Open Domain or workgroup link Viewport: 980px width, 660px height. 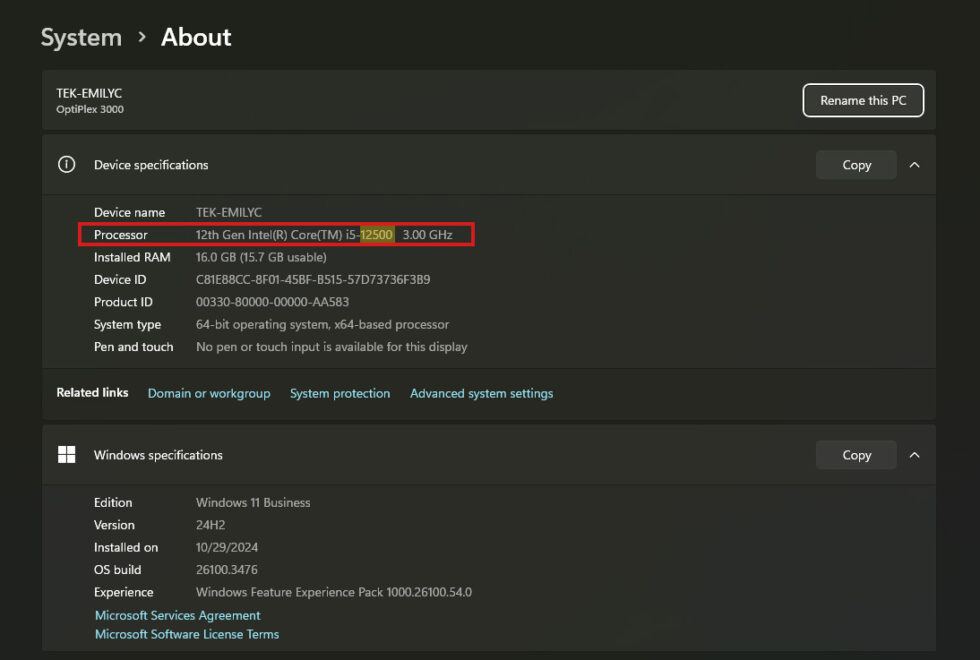[209, 394]
